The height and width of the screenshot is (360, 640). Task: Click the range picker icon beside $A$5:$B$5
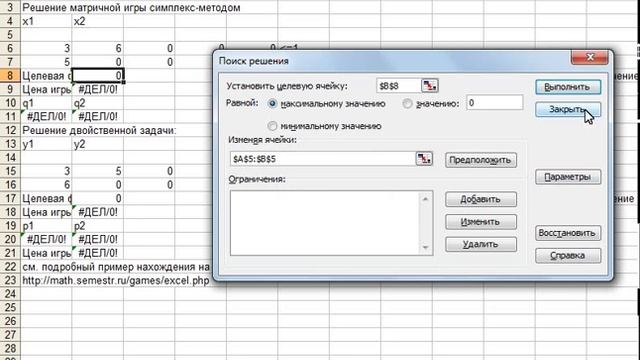tap(424, 159)
